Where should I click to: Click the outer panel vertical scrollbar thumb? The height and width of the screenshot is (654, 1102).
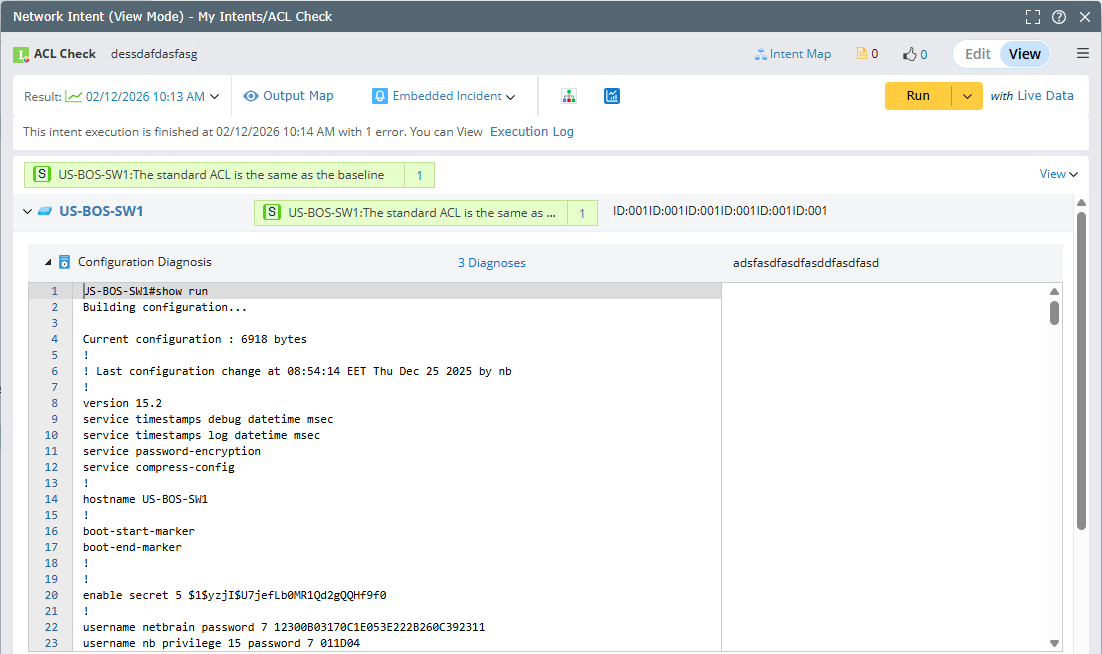pos(1081,371)
